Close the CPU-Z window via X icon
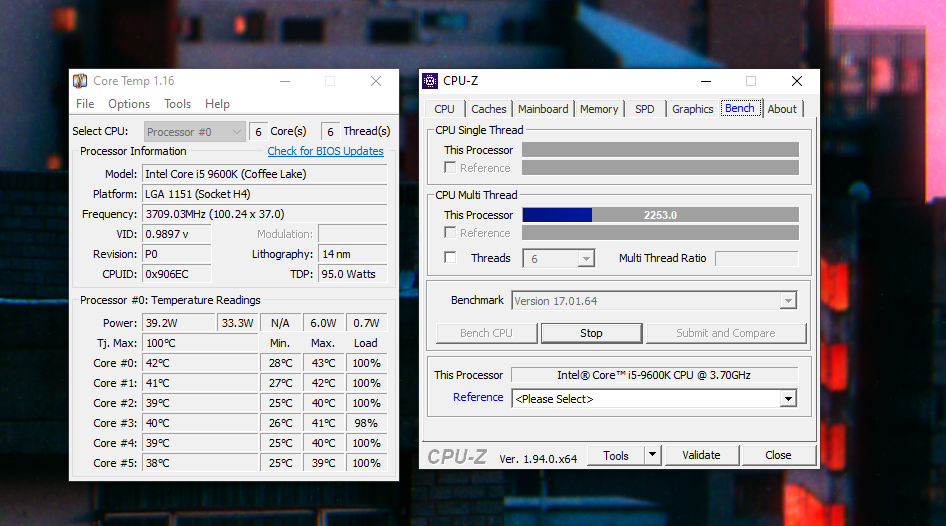 [x=796, y=81]
